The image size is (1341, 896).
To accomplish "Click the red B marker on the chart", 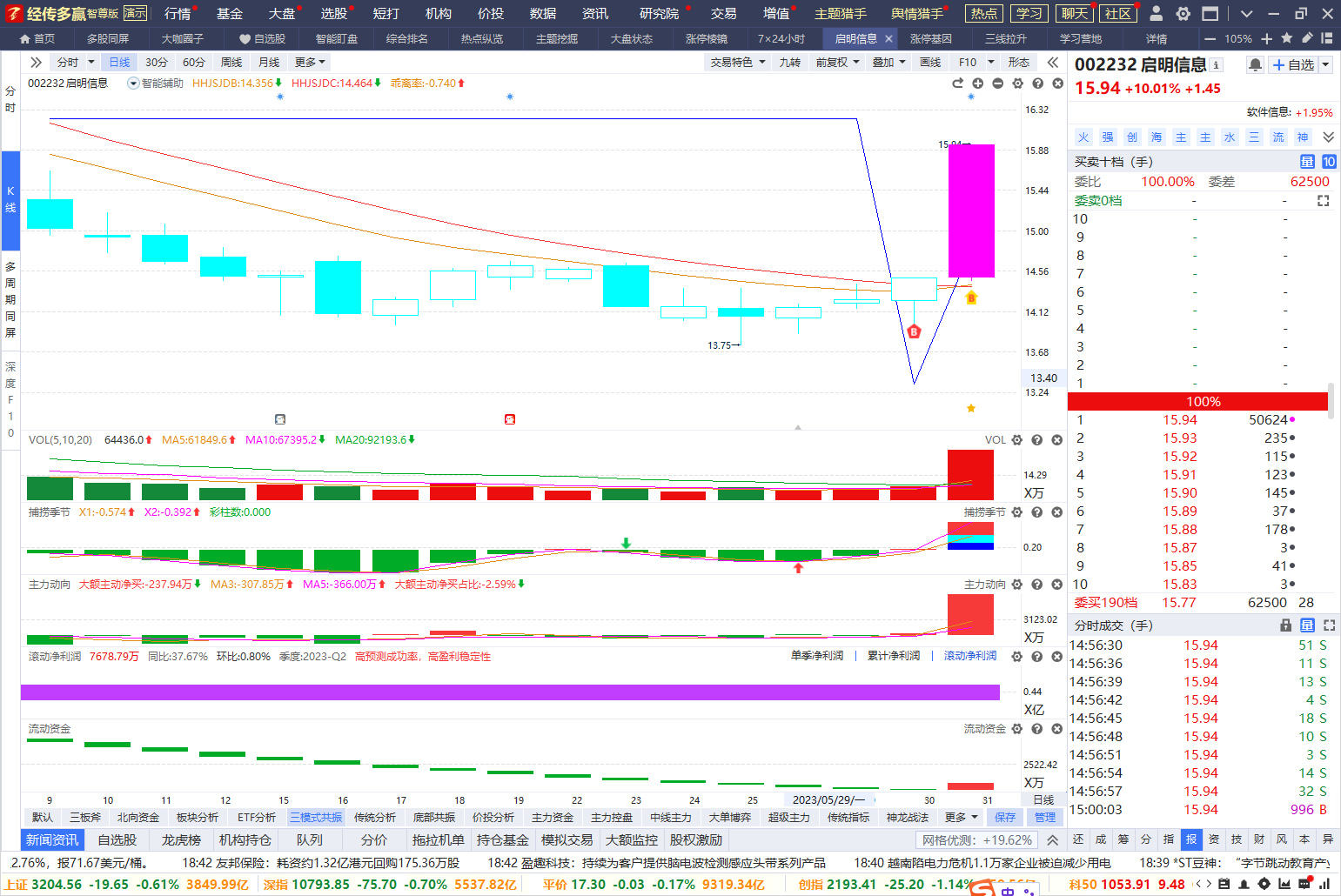I will pos(914,331).
